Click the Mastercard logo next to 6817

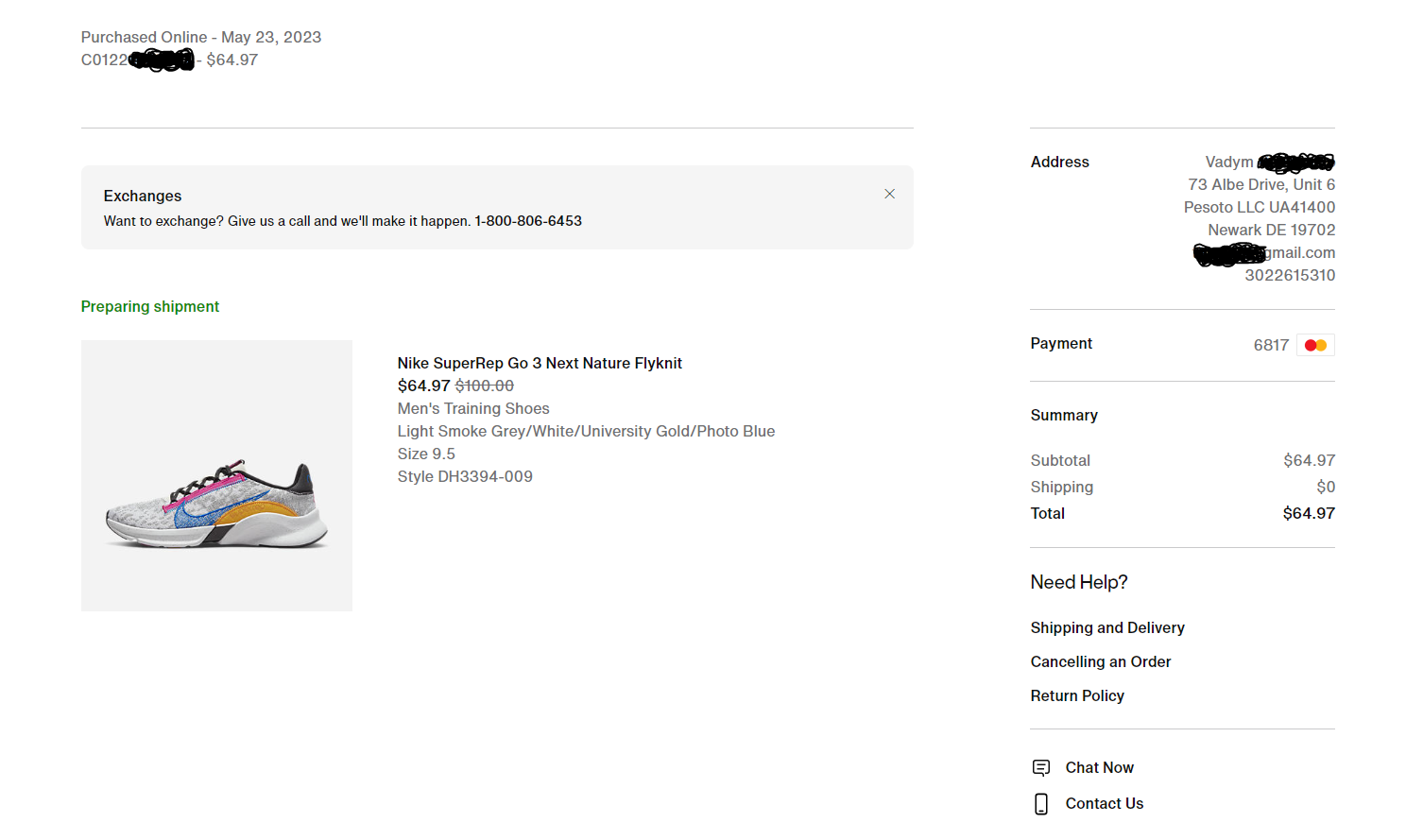[x=1315, y=345]
